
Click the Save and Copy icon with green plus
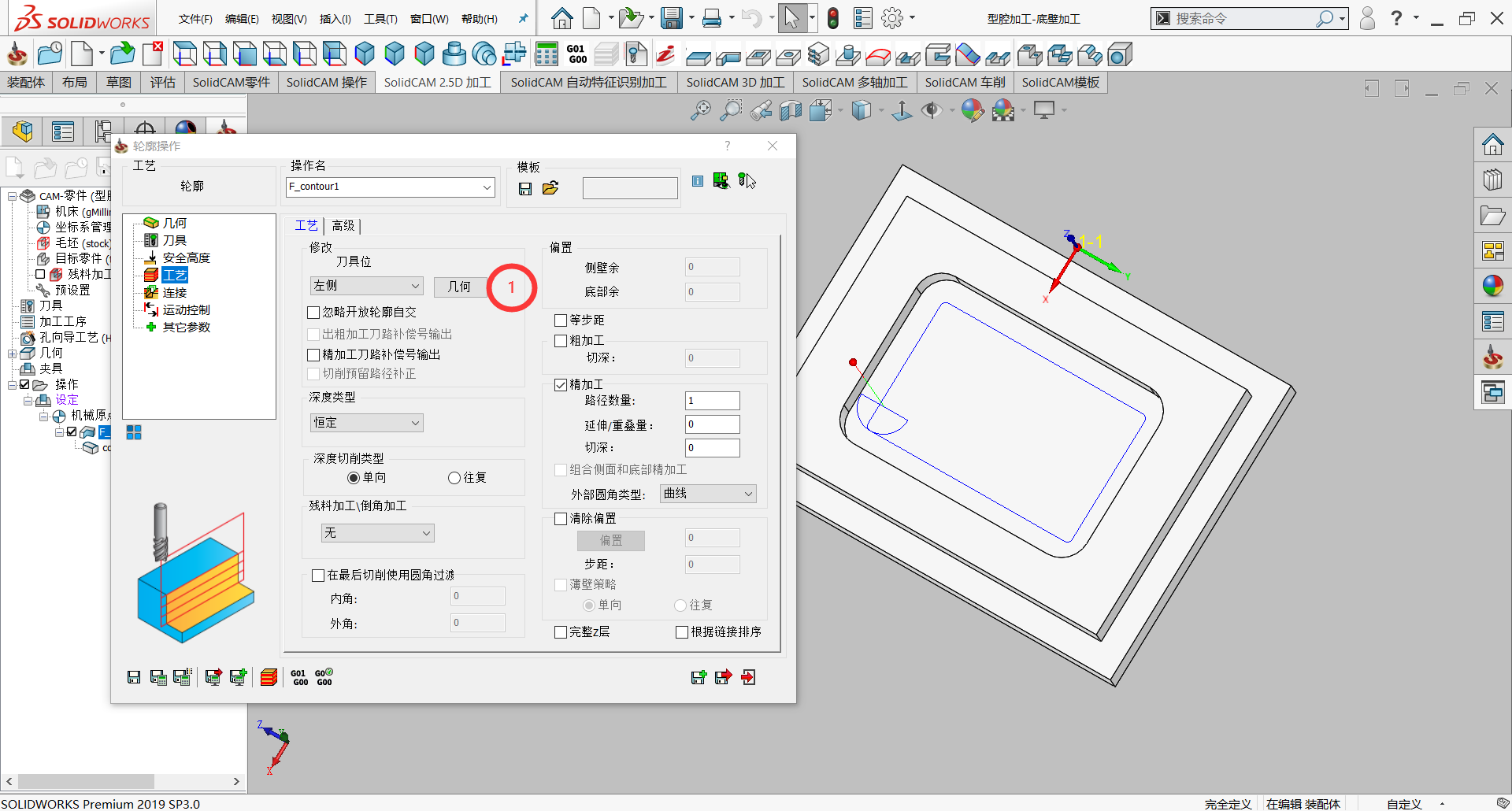click(x=699, y=677)
